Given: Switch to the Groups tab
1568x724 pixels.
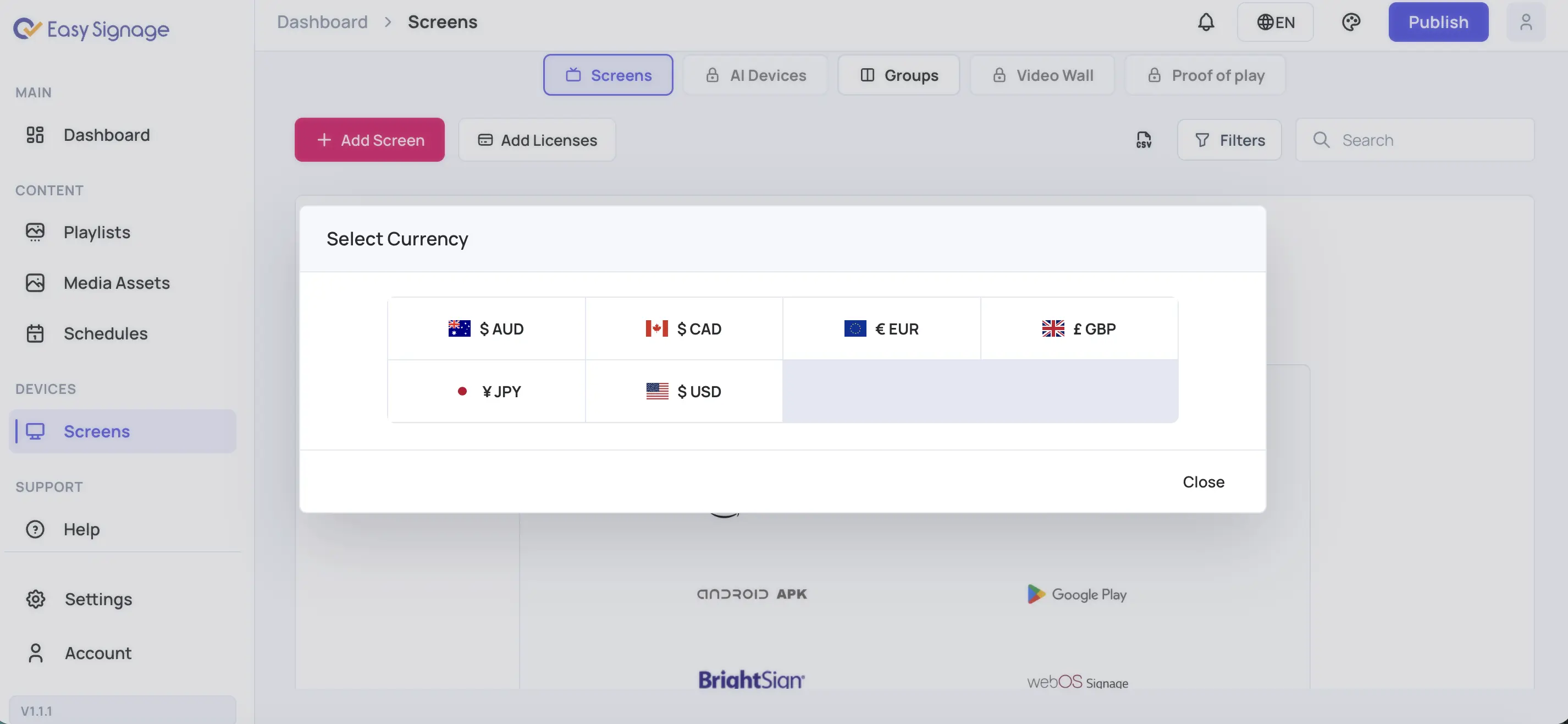Looking at the screenshot, I should click(898, 75).
